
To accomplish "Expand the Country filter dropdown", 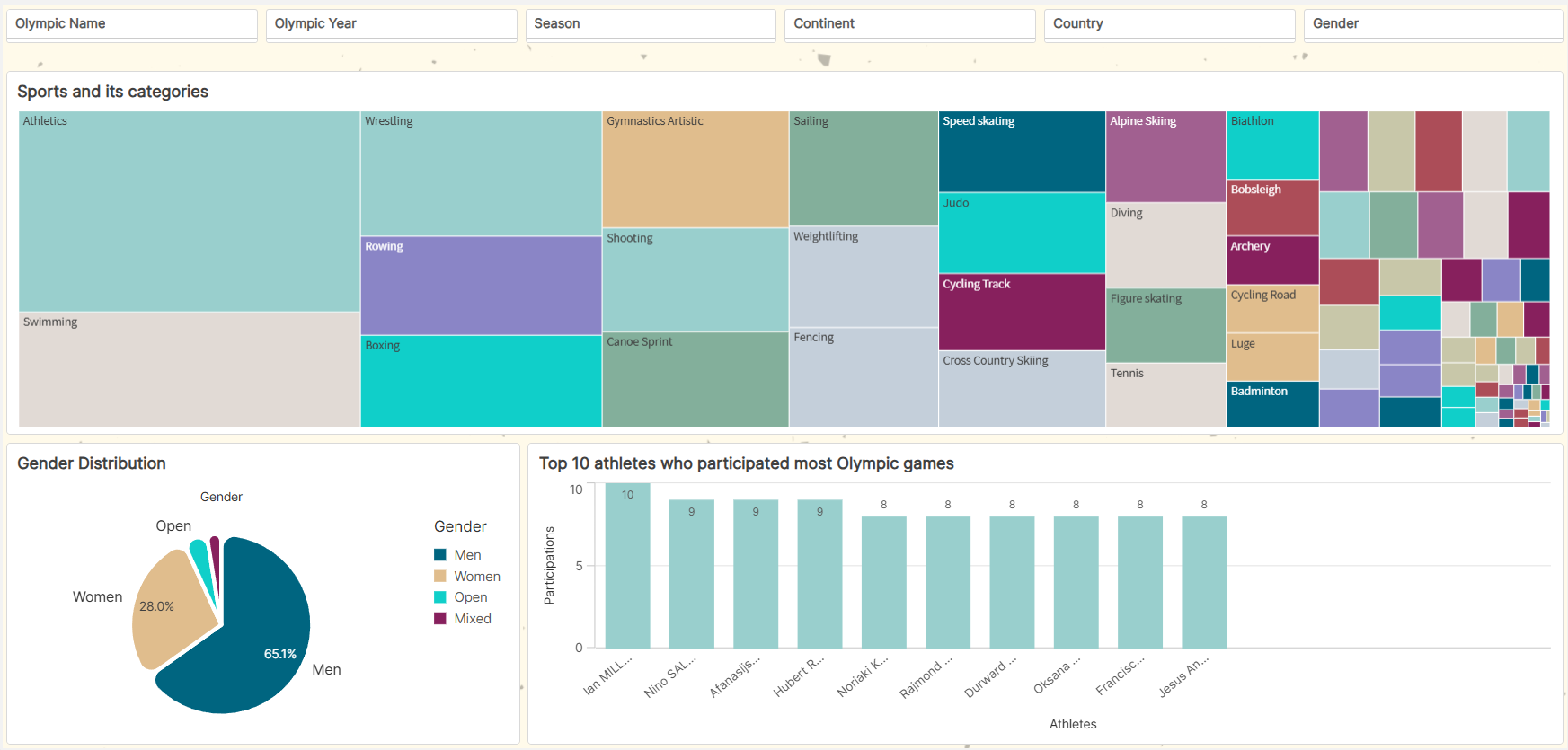I will (x=1168, y=24).
